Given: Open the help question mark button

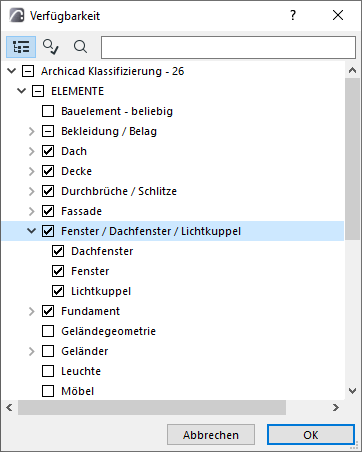Looking at the screenshot, I should click(293, 15).
